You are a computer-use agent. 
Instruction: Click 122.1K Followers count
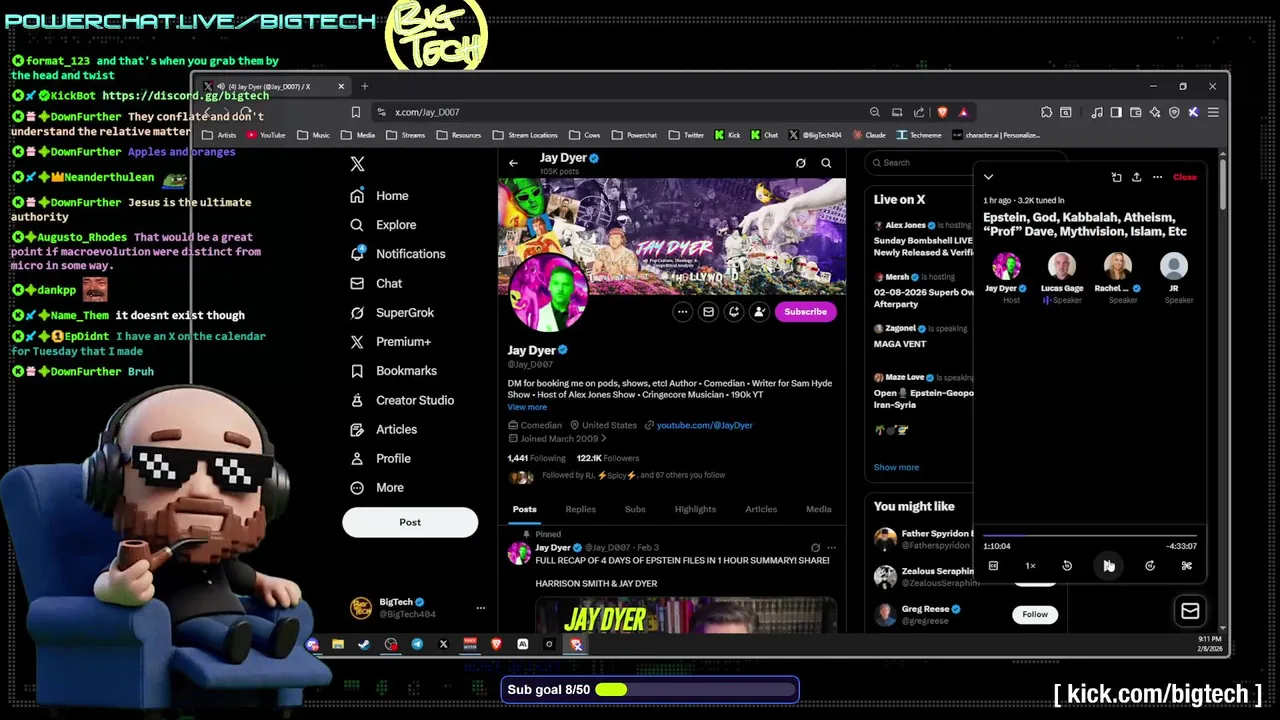coord(607,458)
